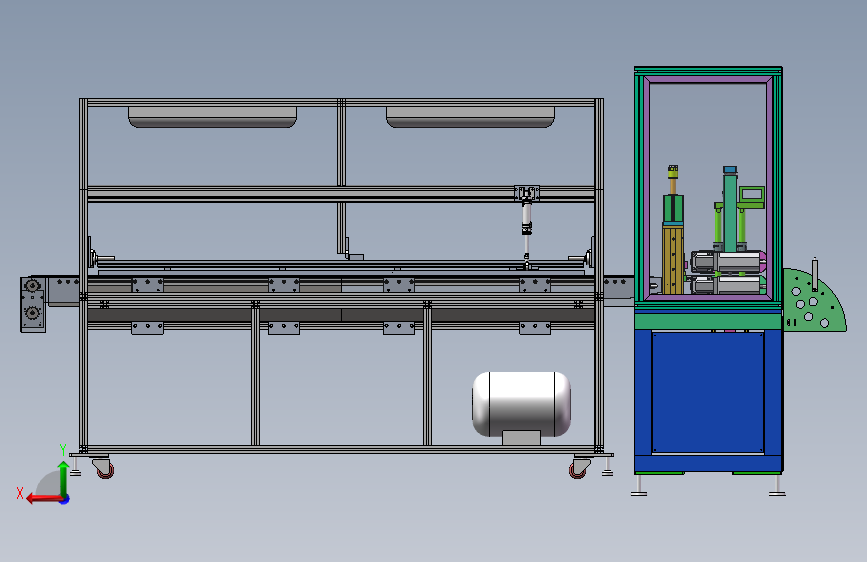Select the small green display screen in the enclosure

[x=751, y=194]
